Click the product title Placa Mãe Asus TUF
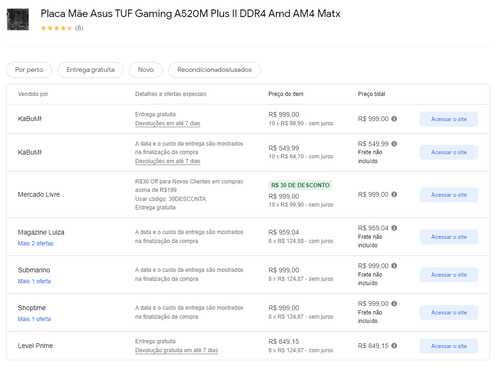 coord(190,14)
